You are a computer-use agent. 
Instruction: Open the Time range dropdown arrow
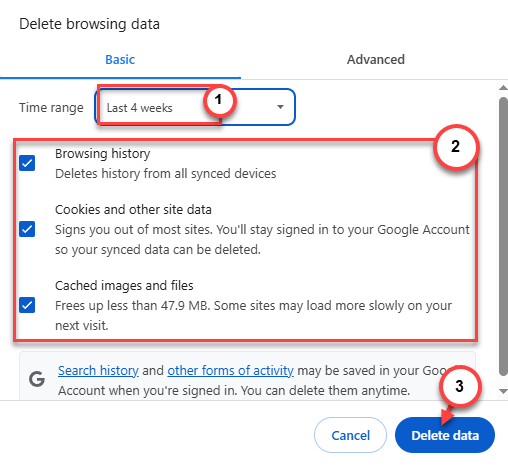tap(280, 107)
